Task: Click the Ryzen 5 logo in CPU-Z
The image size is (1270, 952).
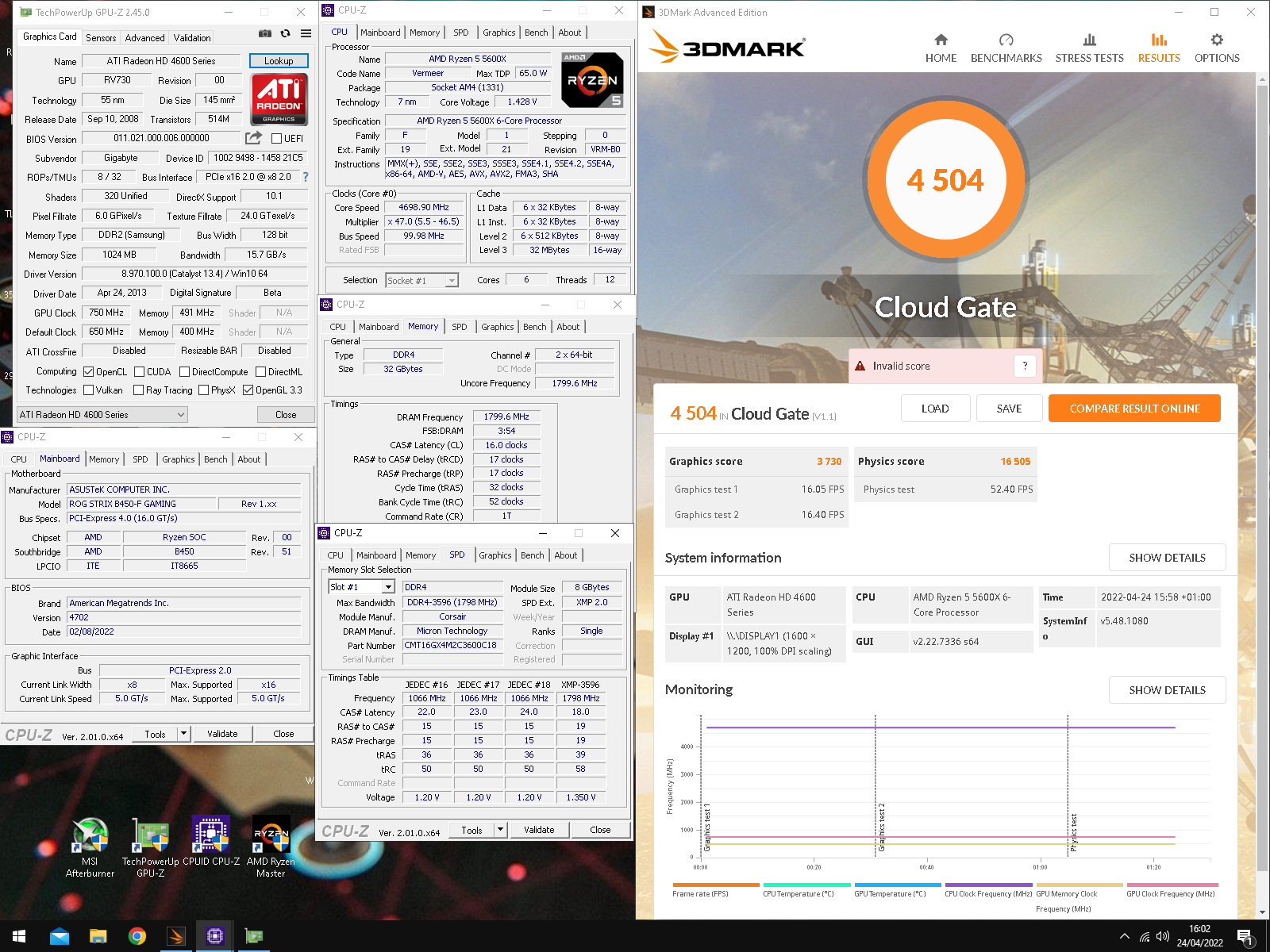Action: point(592,79)
